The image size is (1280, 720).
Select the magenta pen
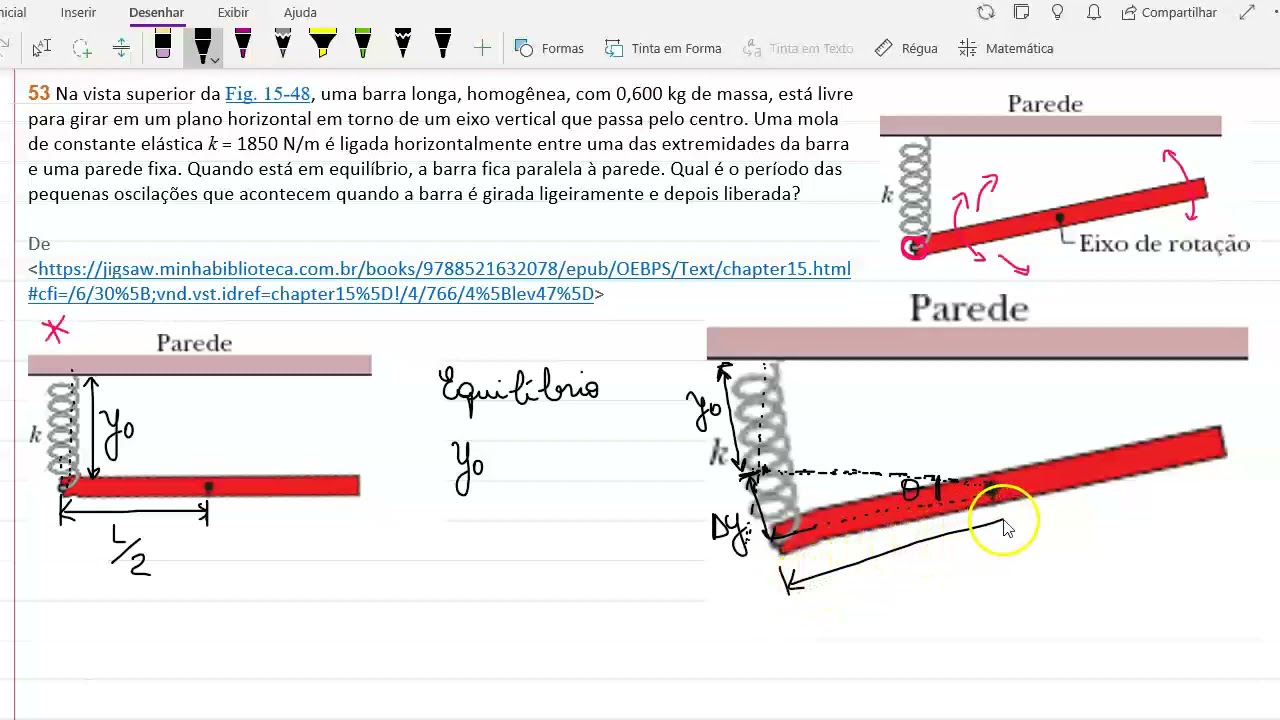click(243, 45)
